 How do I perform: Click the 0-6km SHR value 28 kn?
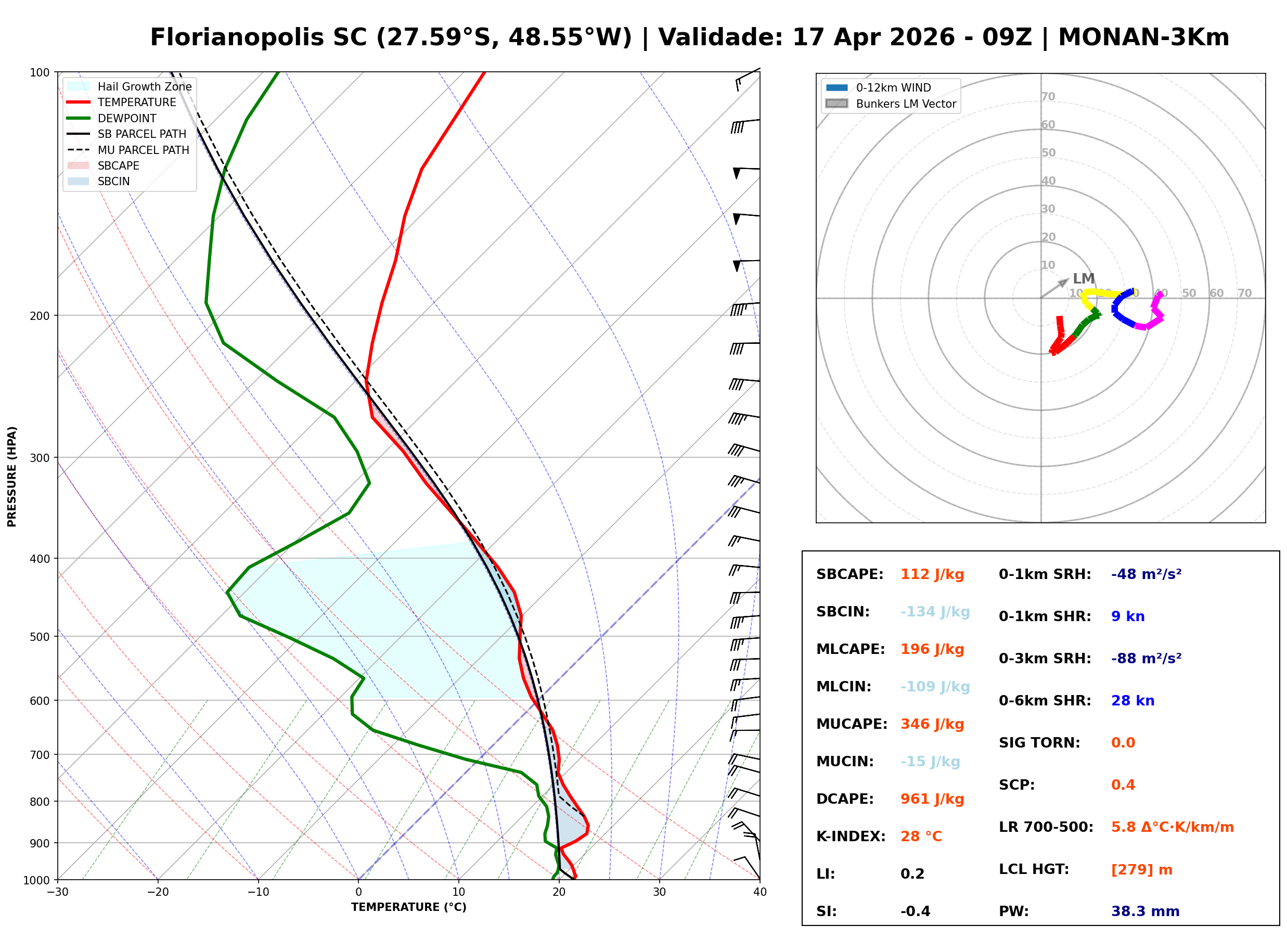[1132, 701]
